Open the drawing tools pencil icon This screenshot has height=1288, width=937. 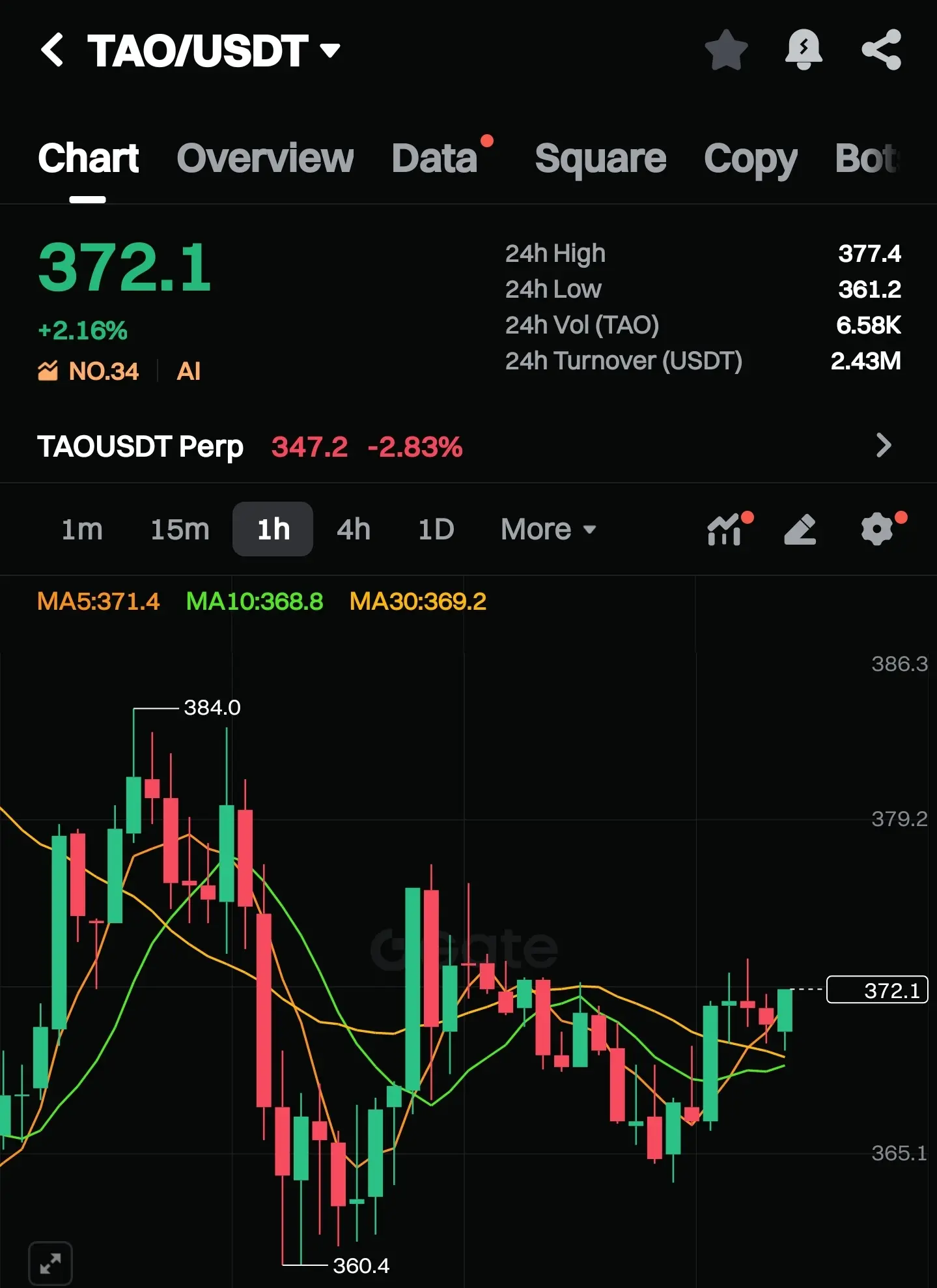pos(800,529)
